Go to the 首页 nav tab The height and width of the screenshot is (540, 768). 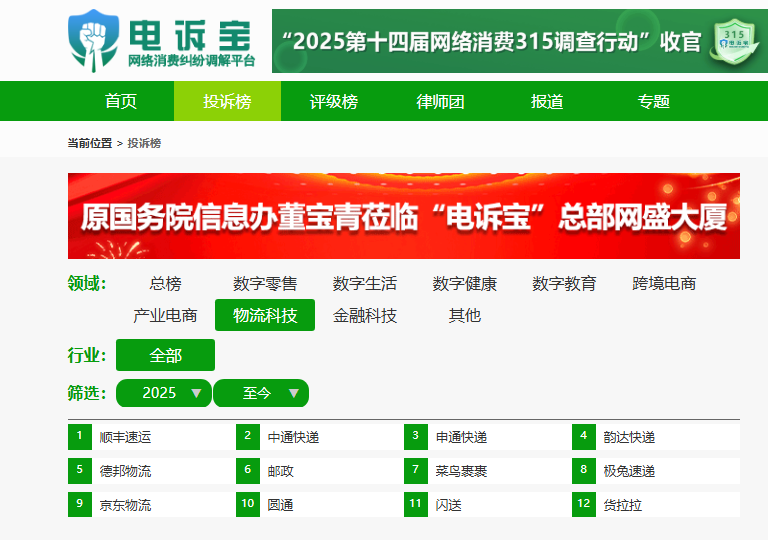(120, 101)
